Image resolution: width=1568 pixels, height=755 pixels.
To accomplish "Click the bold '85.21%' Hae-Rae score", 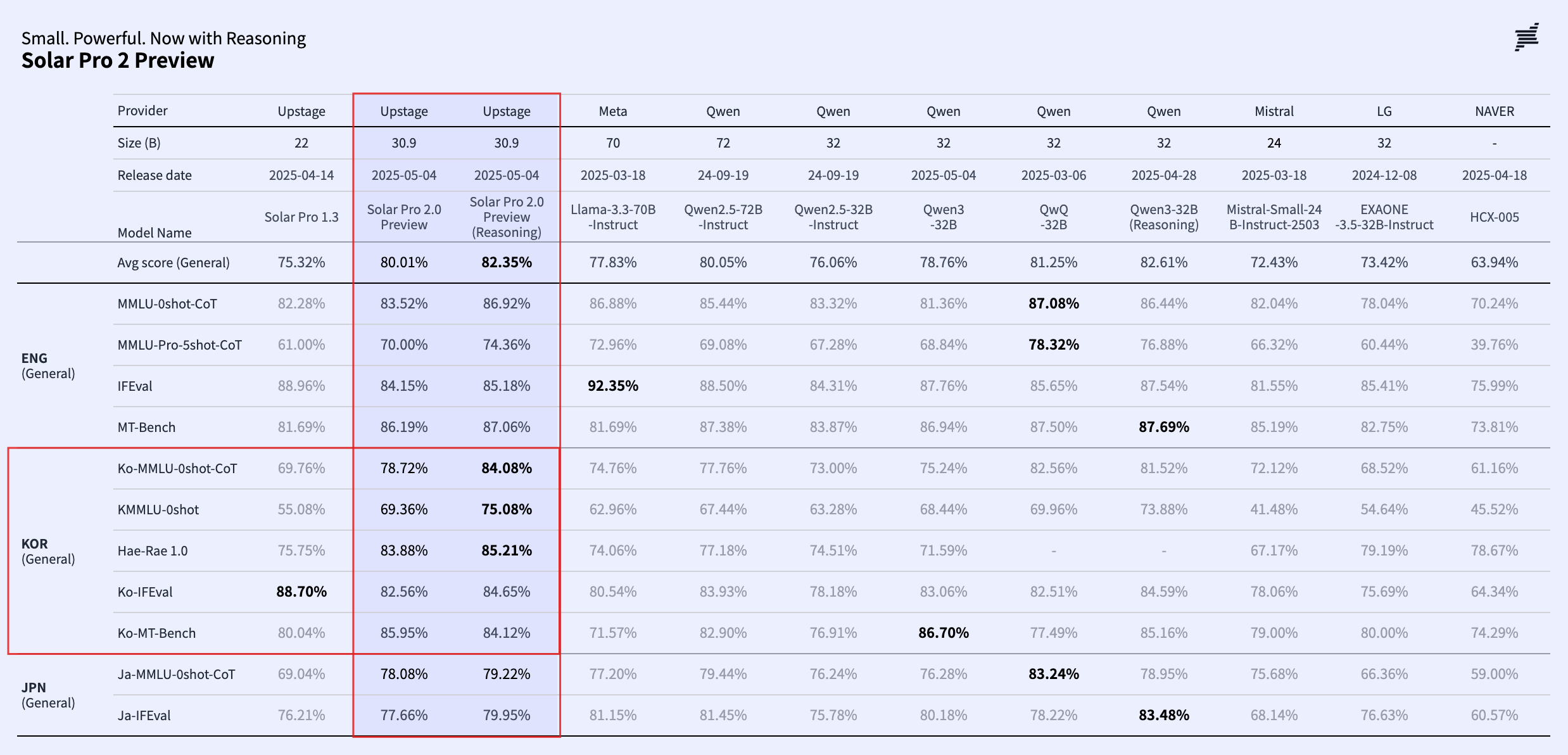I will click(x=507, y=550).
